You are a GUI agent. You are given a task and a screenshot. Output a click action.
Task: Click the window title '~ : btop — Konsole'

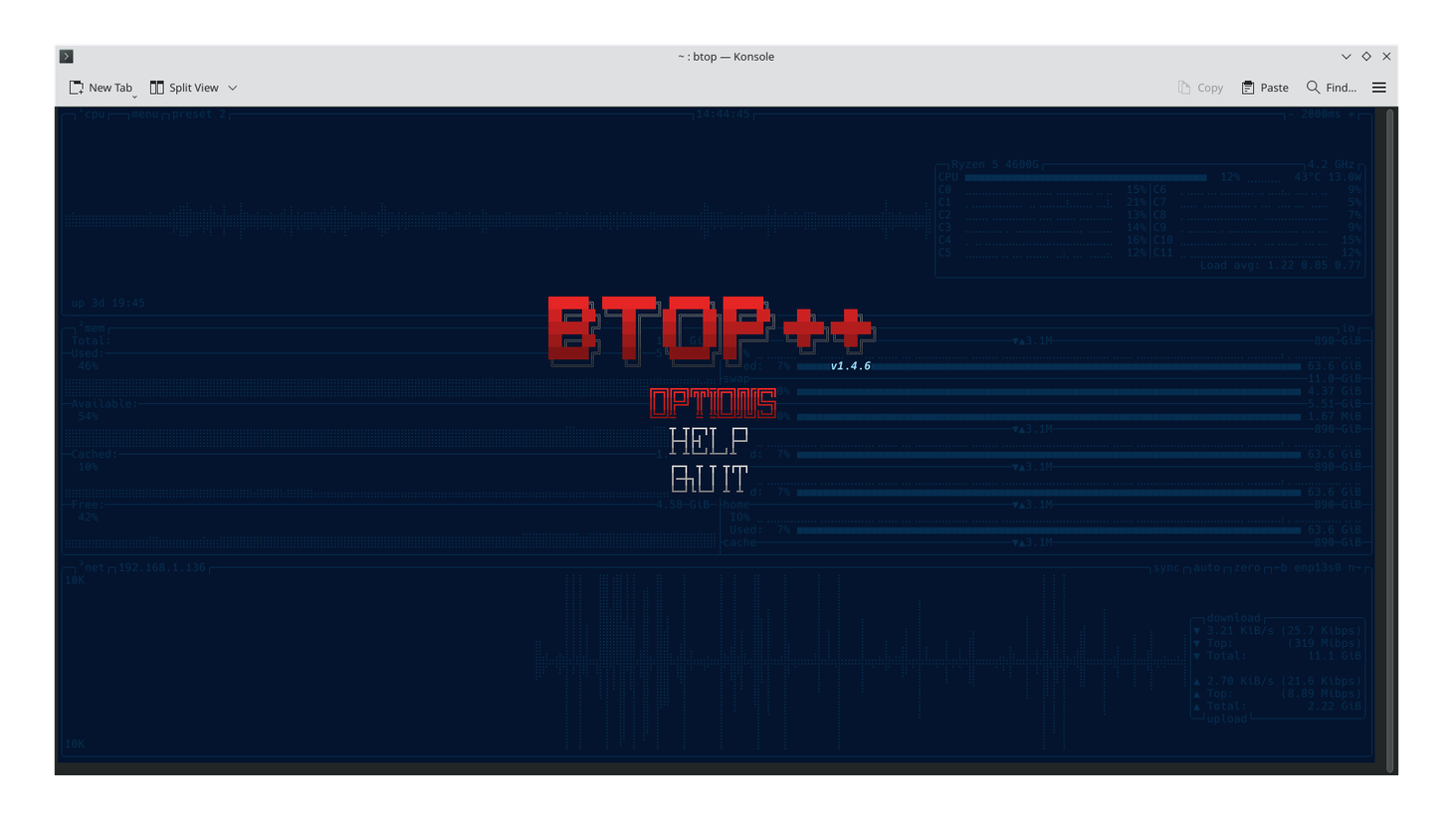726,57
